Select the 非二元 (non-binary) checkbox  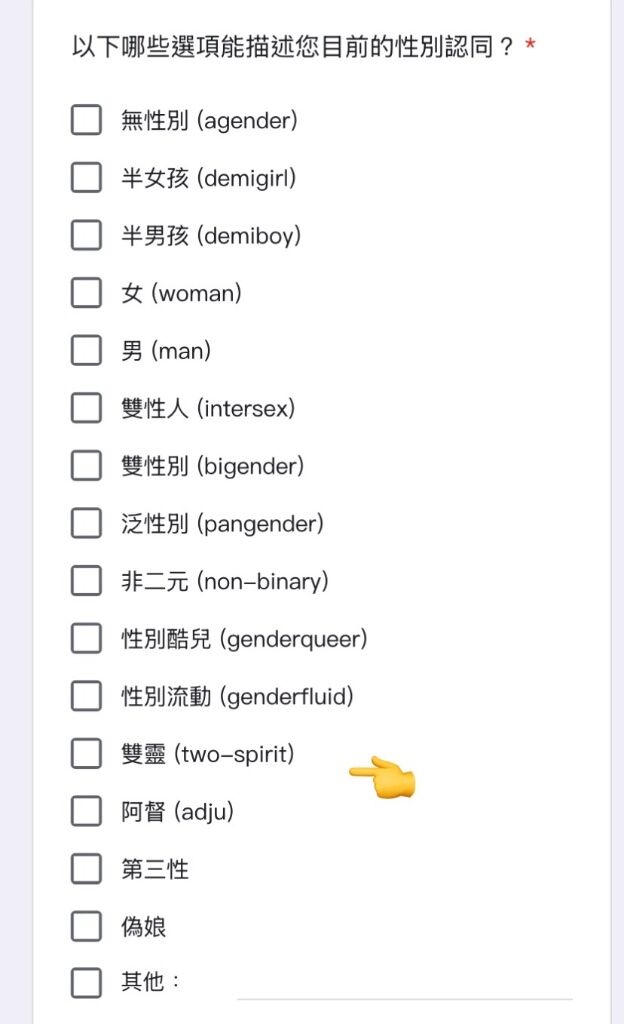tap(86, 580)
